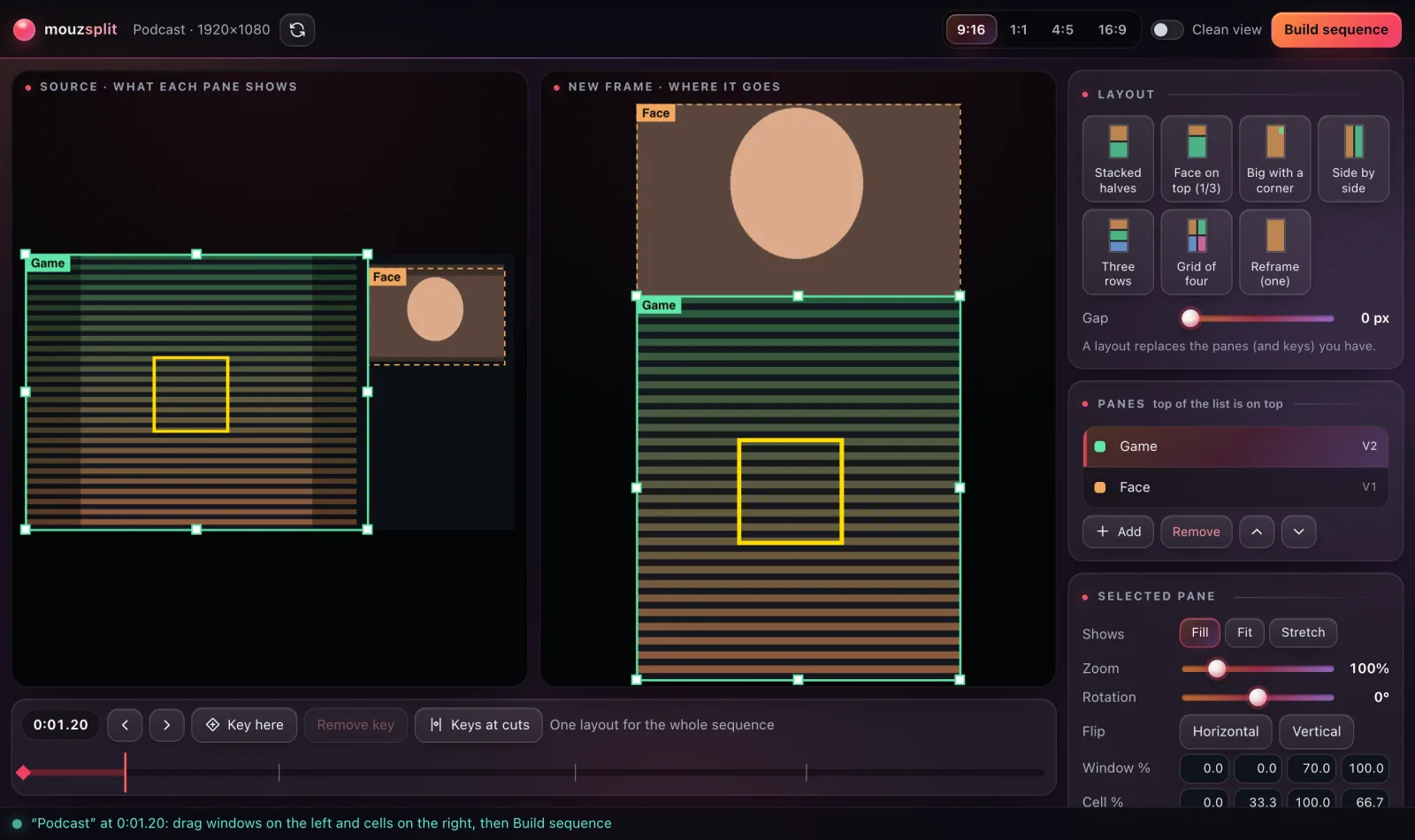
Task: Toggle Vertical flip
Action: (x=1316, y=731)
